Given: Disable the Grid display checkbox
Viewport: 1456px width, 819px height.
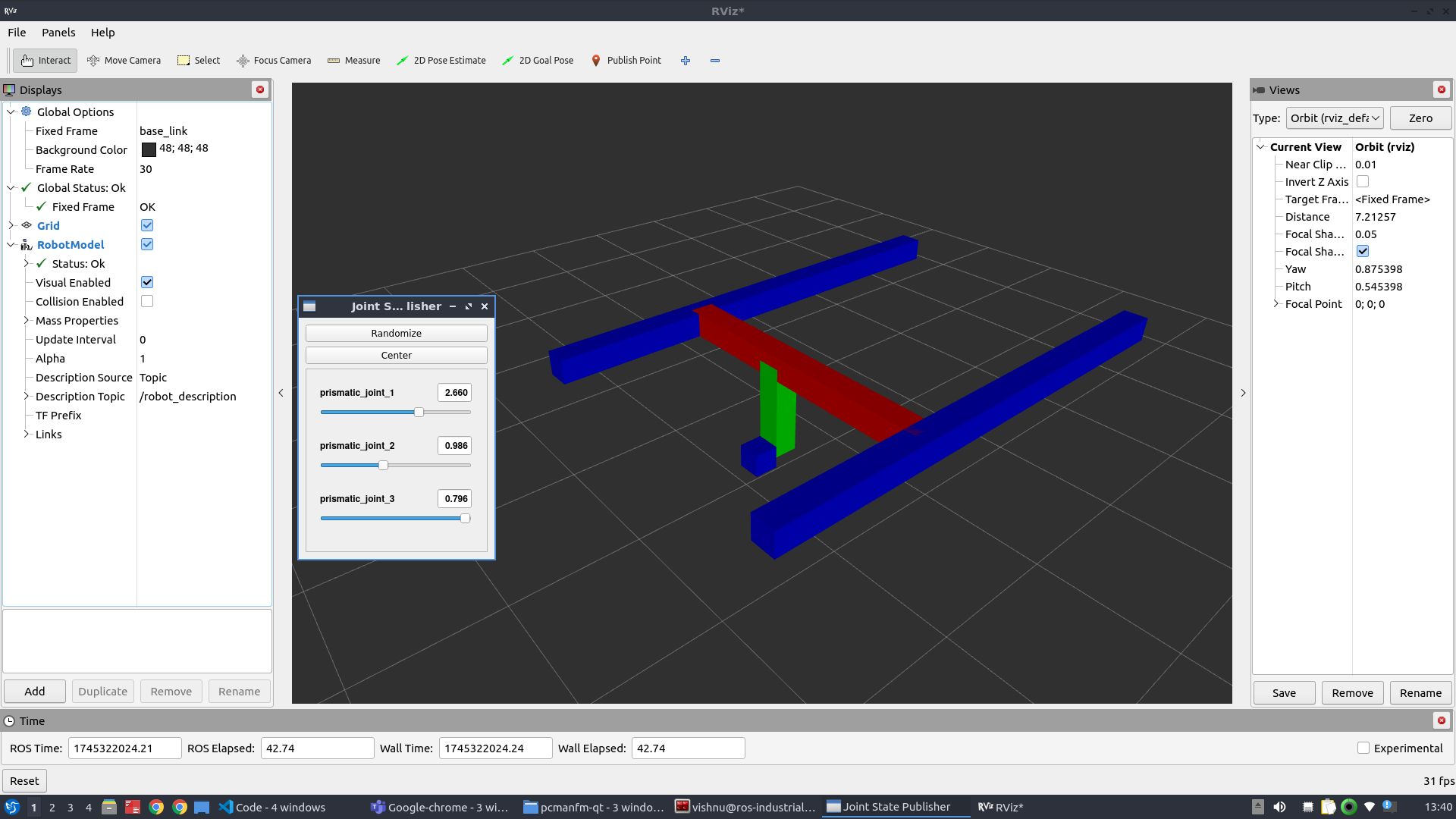Looking at the screenshot, I should (147, 225).
